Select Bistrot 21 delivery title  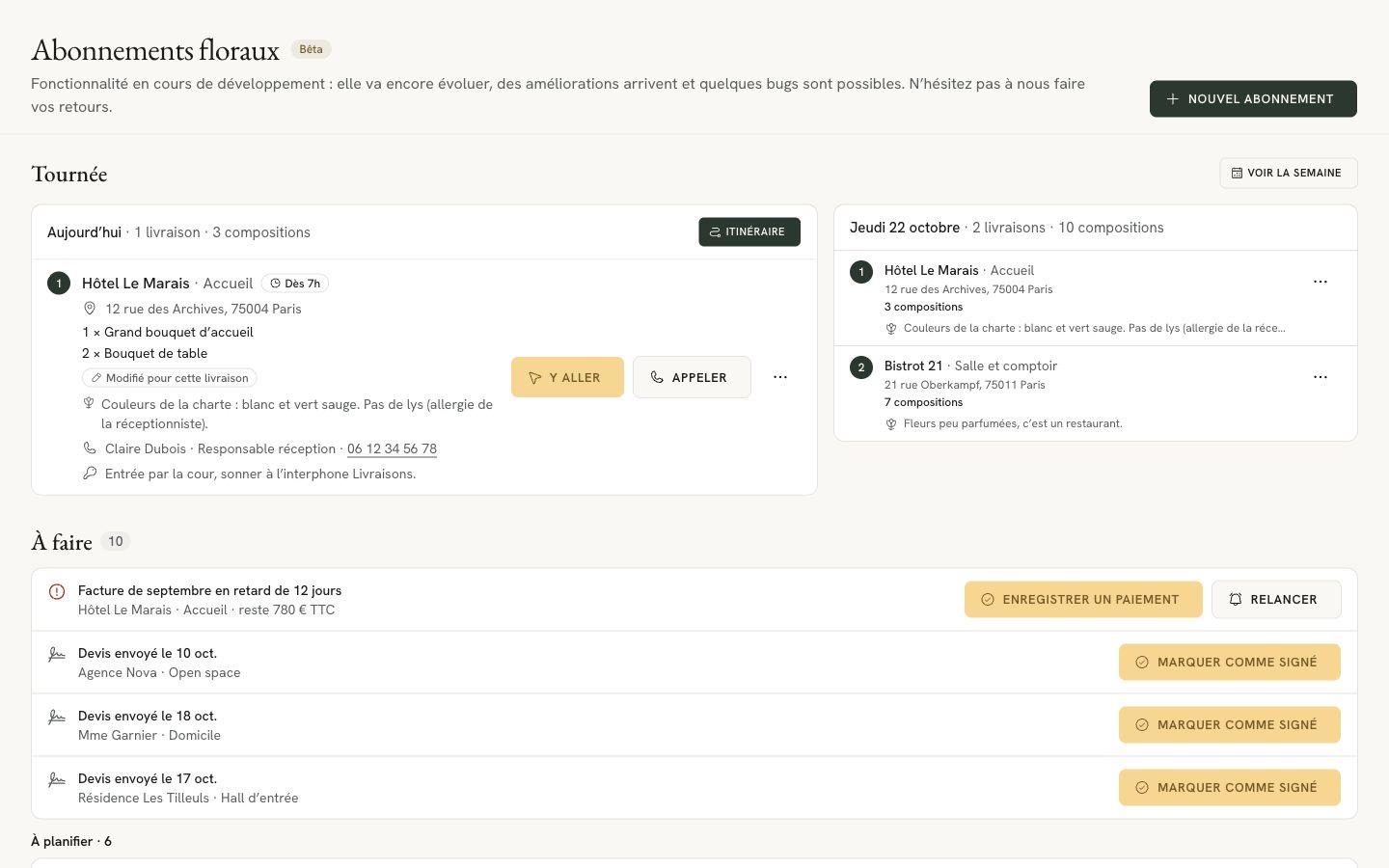(913, 366)
